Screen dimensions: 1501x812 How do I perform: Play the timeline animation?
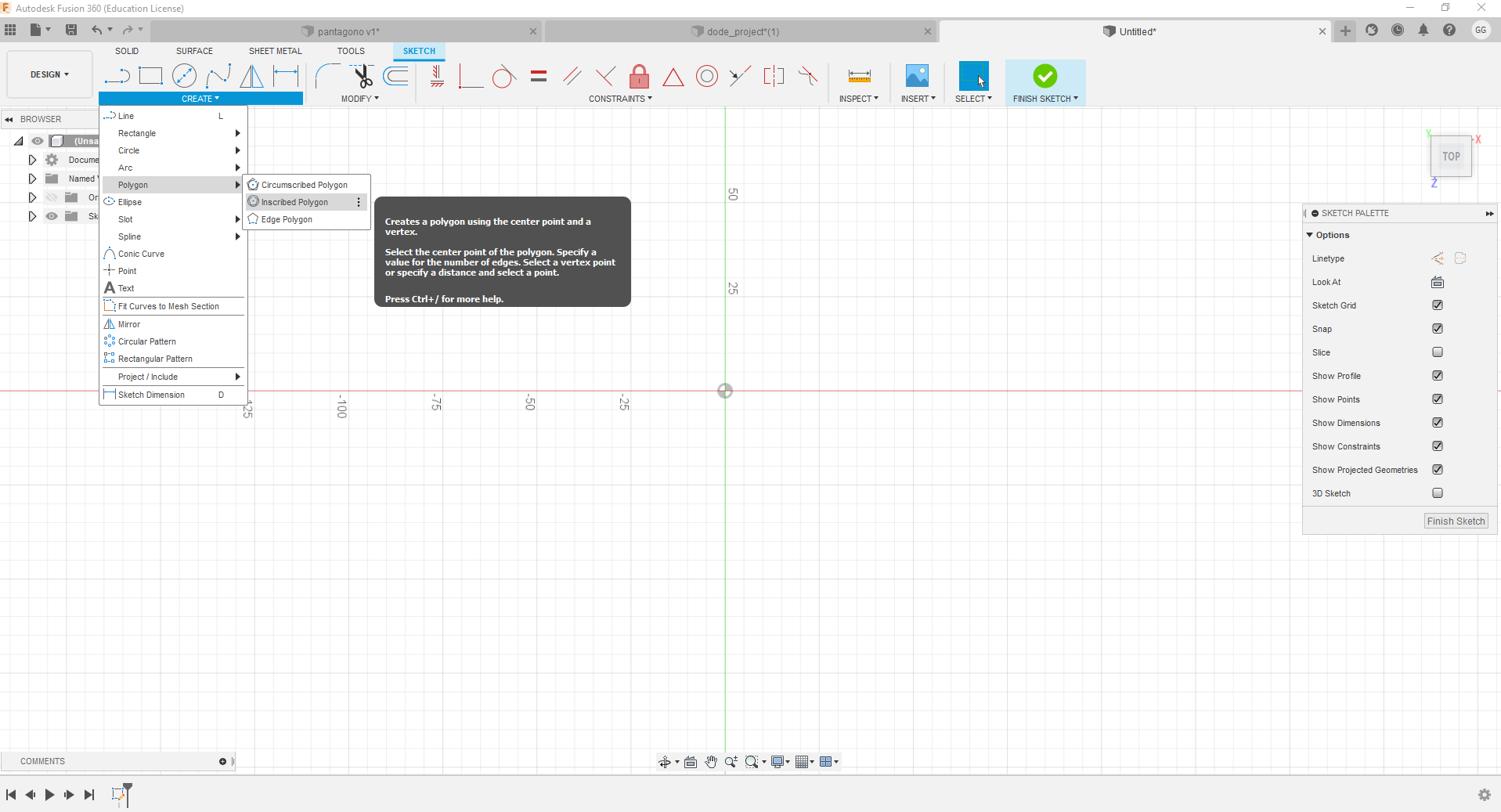coord(49,795)
